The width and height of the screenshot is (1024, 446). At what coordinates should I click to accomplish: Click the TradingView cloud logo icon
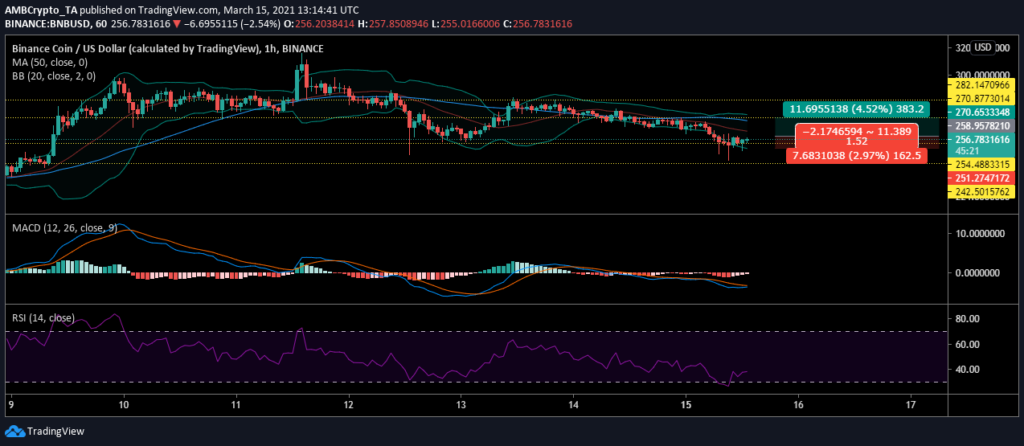pyautogui.click(x=12, y=432)
